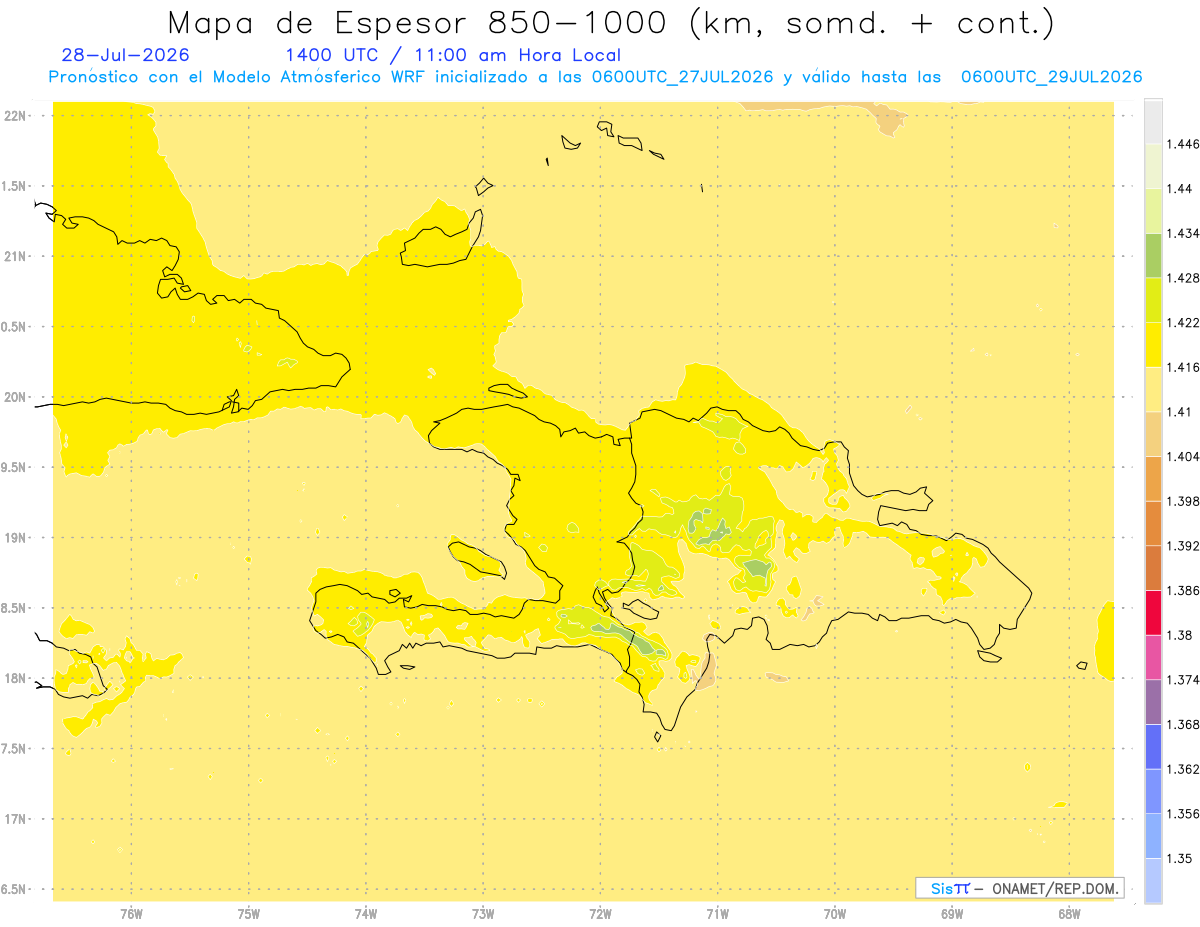This screenshot has width=1200, height=927.
Task: Pick the pink legend swatch between 1.374 and 1.38
Action: tap(1153, 657)
